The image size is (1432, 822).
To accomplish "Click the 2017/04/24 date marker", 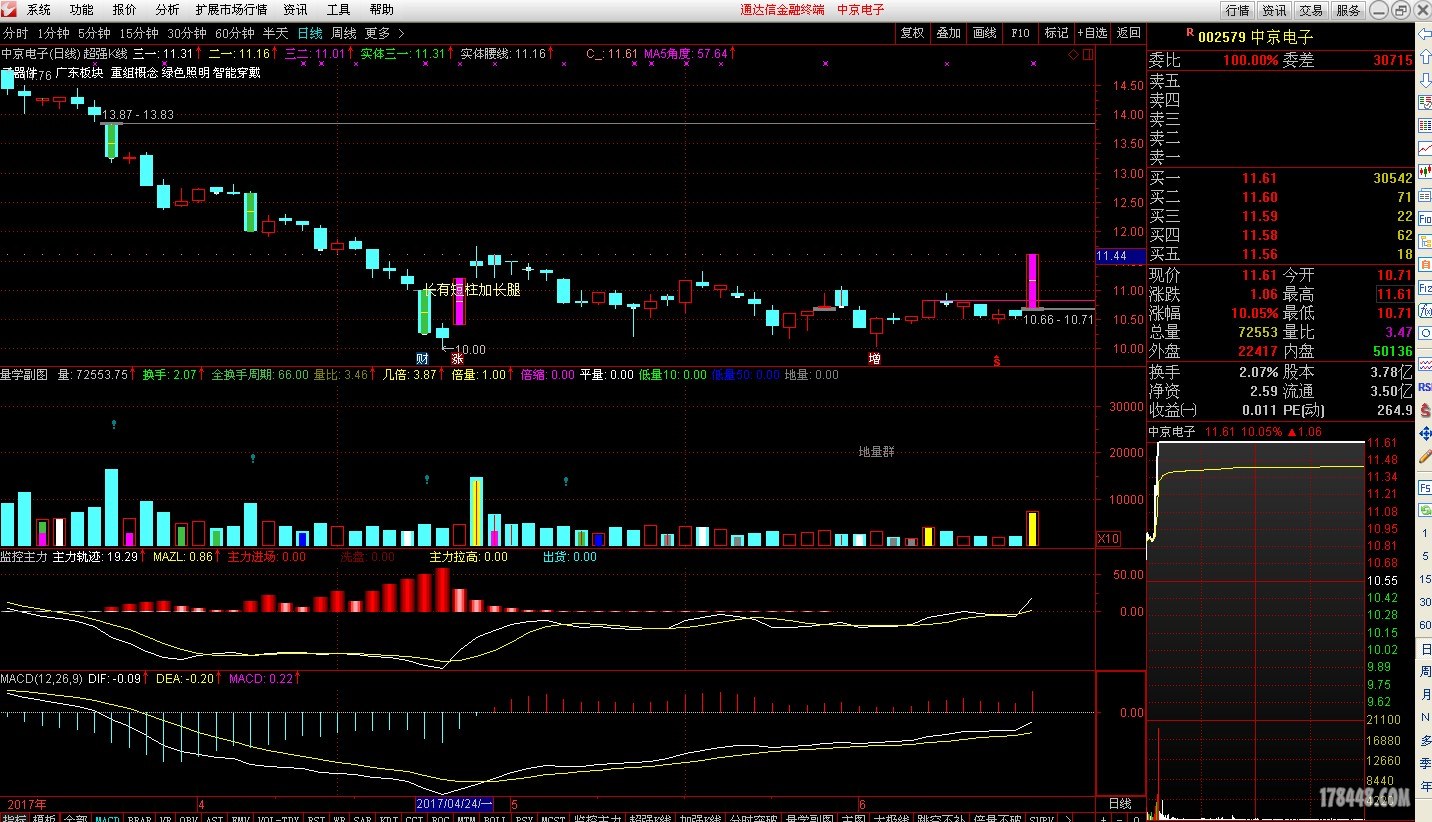I will pos(455,804).
